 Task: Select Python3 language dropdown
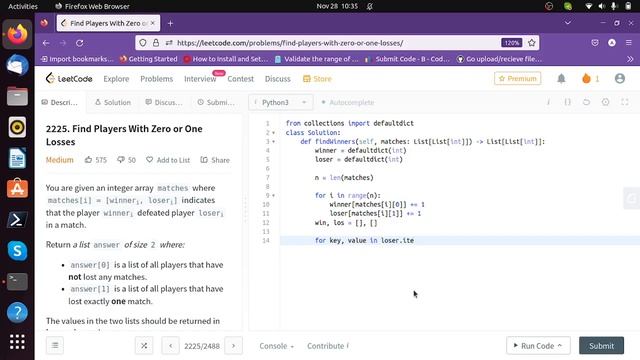tap(280, 102)
